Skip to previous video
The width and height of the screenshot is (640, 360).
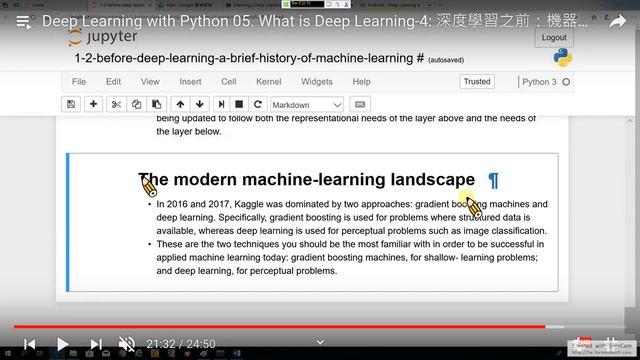click(x=29, y=344)
